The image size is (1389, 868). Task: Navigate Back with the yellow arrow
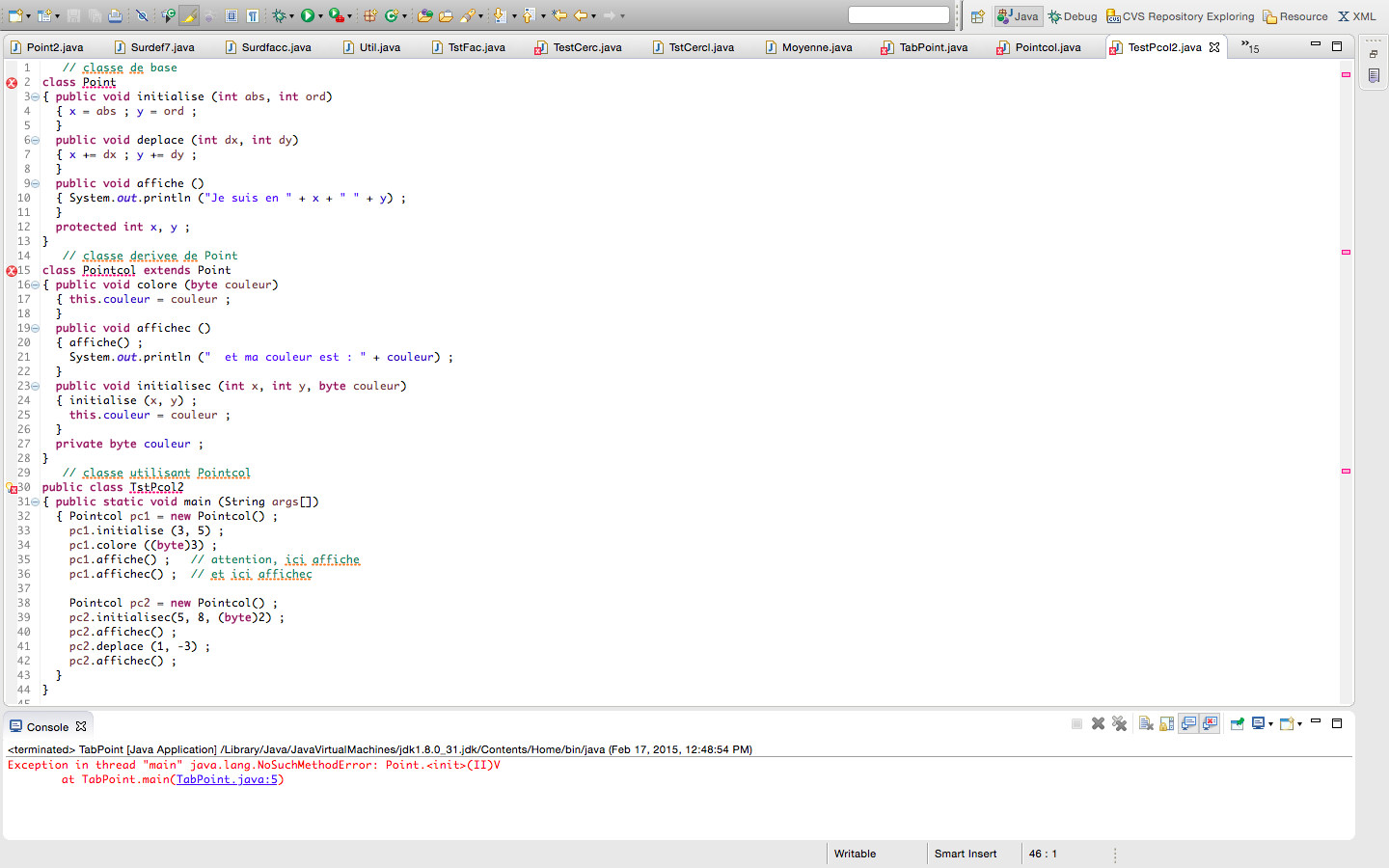(x=581, y=15)
